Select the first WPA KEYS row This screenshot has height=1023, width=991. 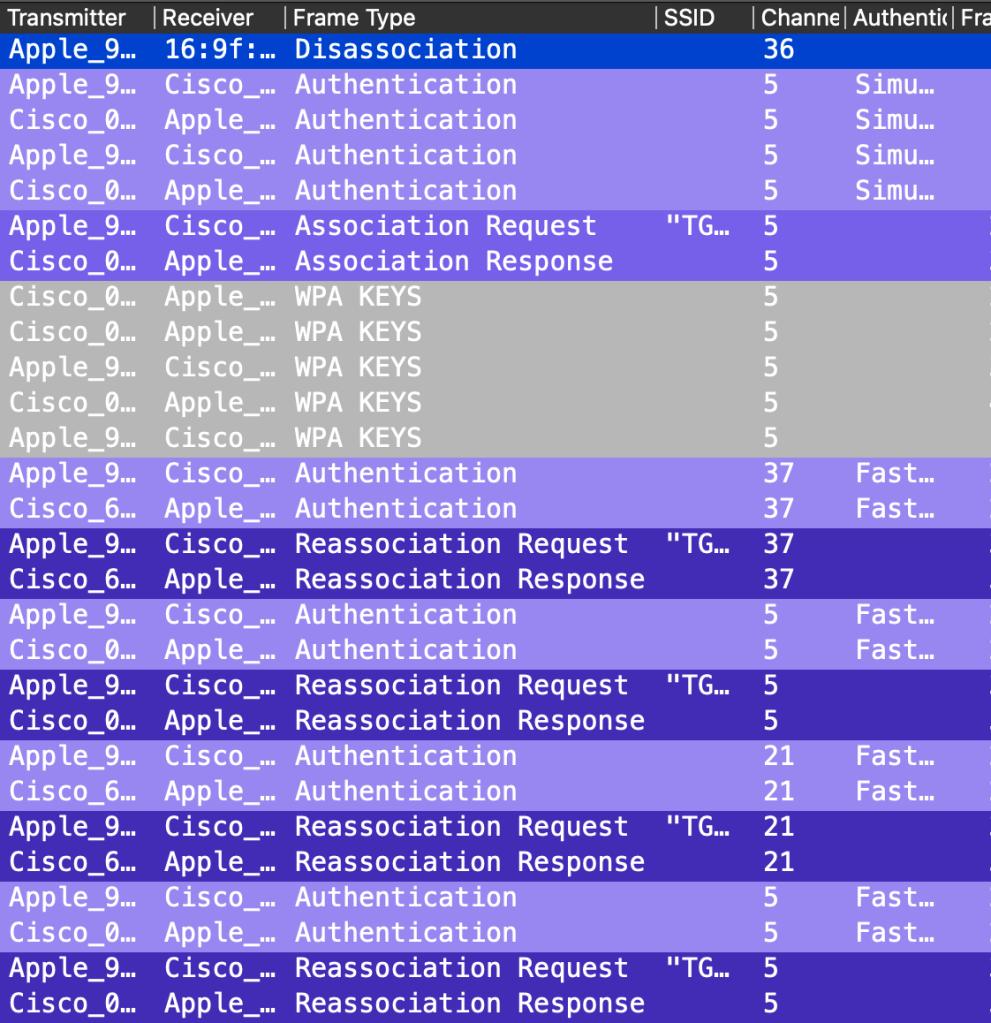click(358, 297)
